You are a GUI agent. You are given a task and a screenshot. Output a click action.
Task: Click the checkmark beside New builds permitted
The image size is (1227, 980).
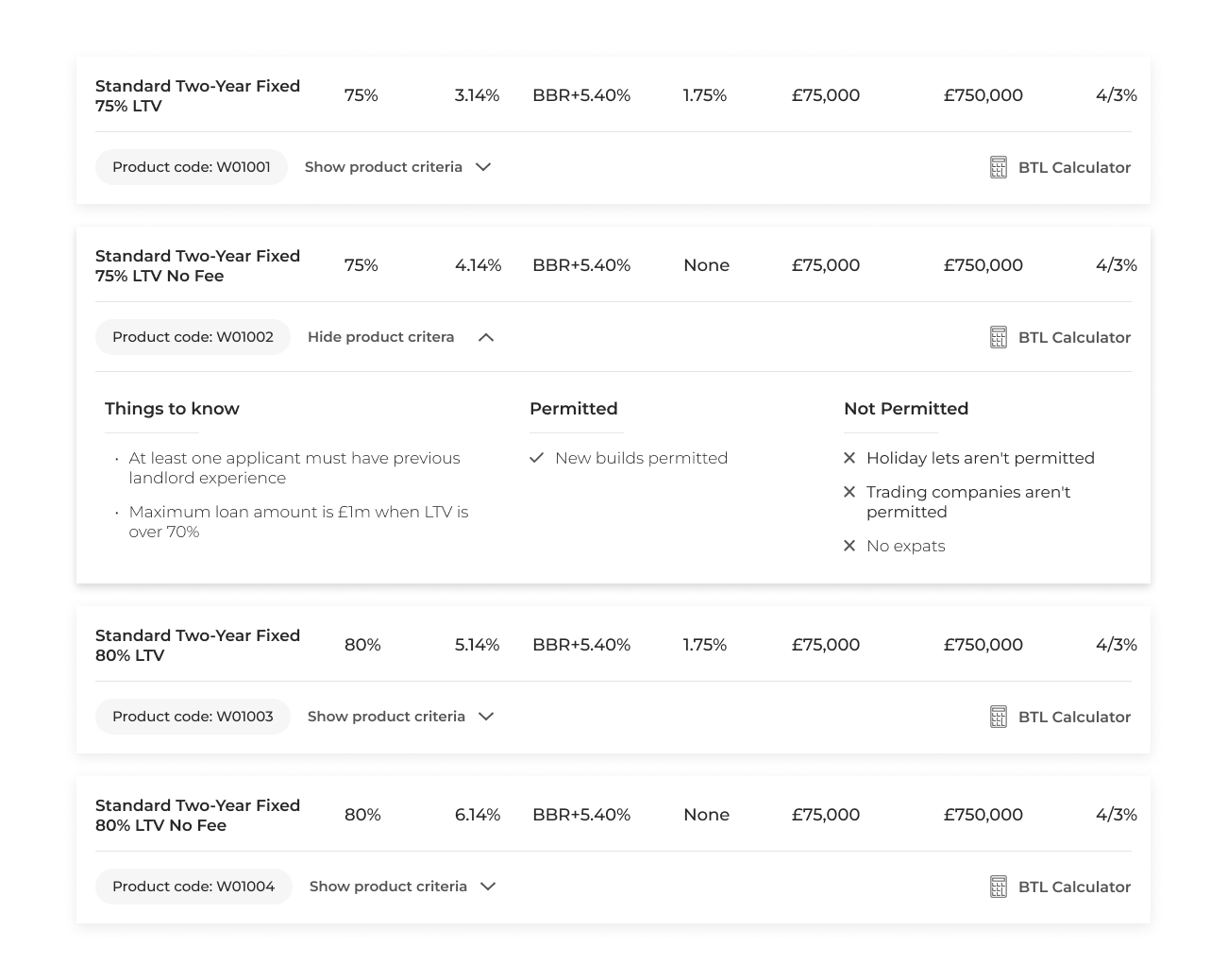[x=537, y=458]
